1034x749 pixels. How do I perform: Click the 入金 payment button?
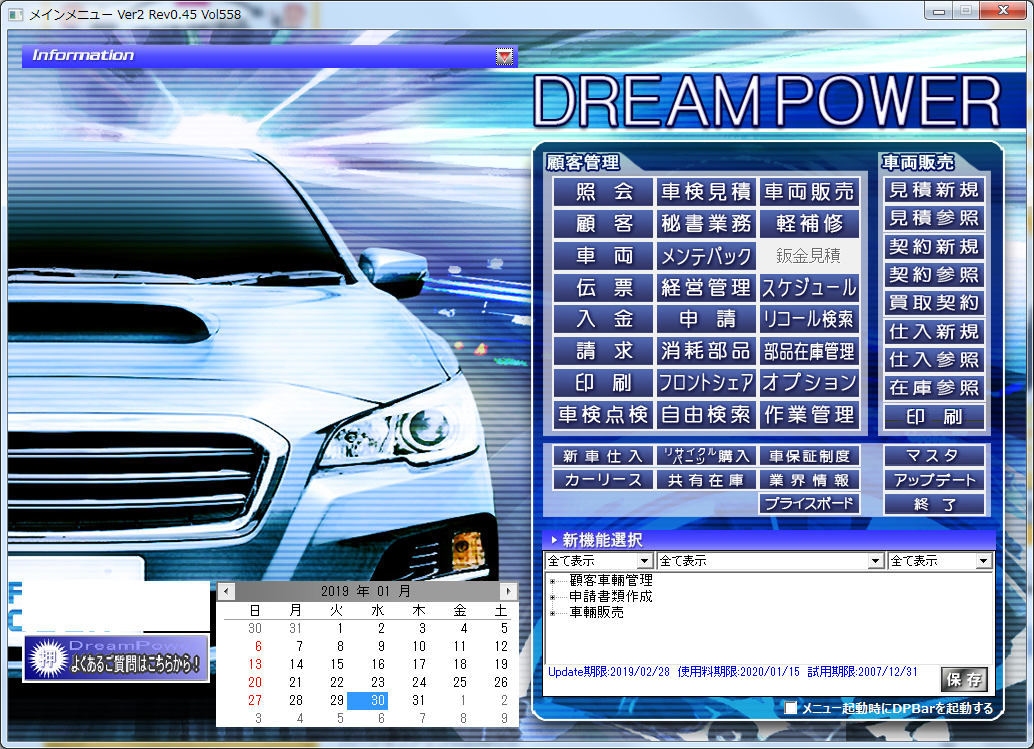coord(603,319)
